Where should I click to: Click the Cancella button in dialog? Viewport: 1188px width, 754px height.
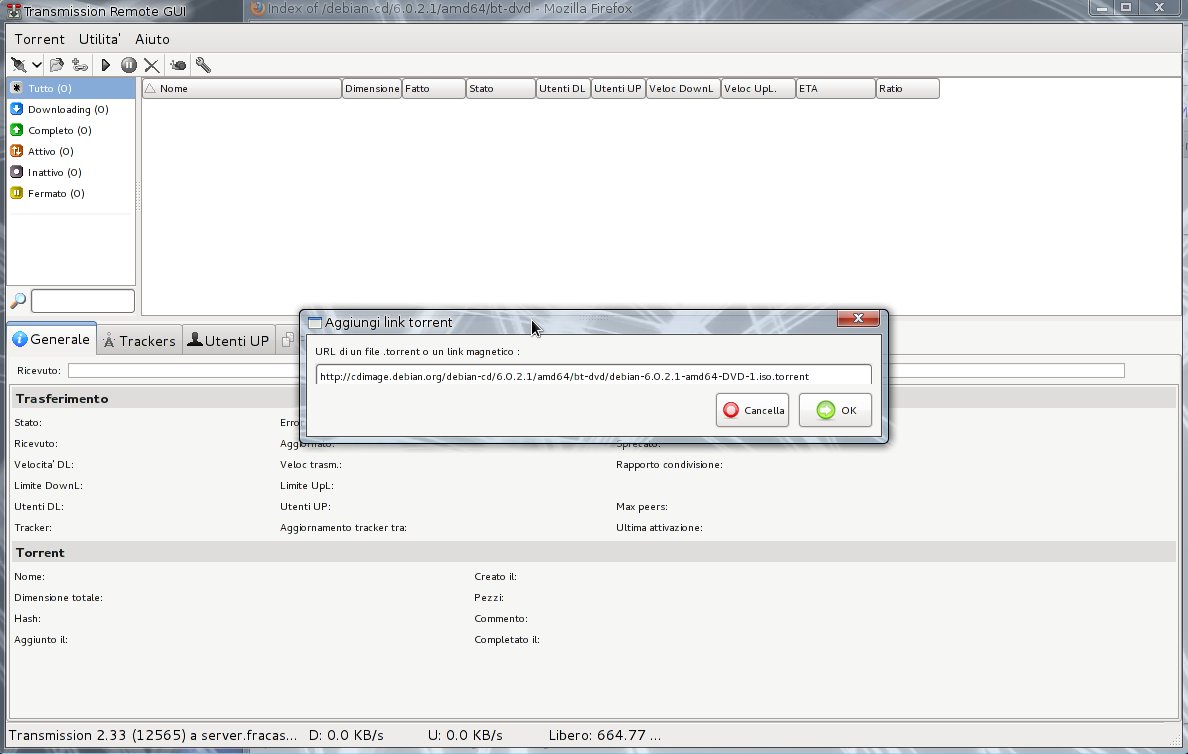752,410
